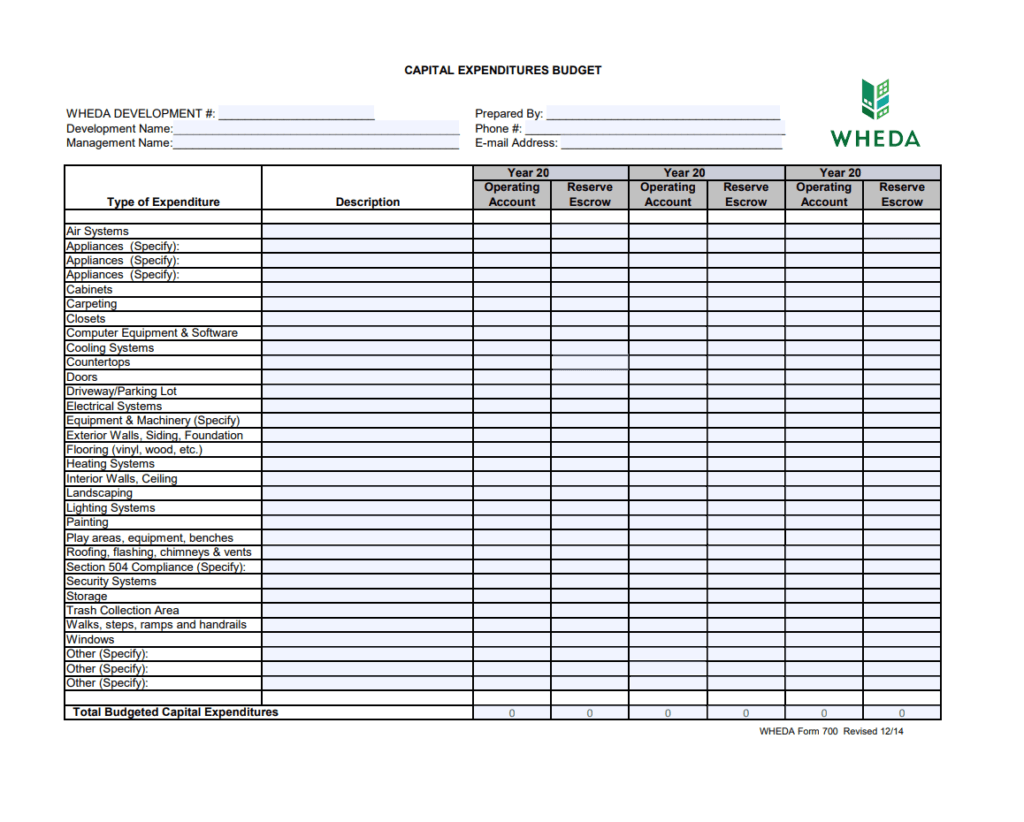Select the E-mail Address field
Screen dimensions: 1024x822
point(670,143)
